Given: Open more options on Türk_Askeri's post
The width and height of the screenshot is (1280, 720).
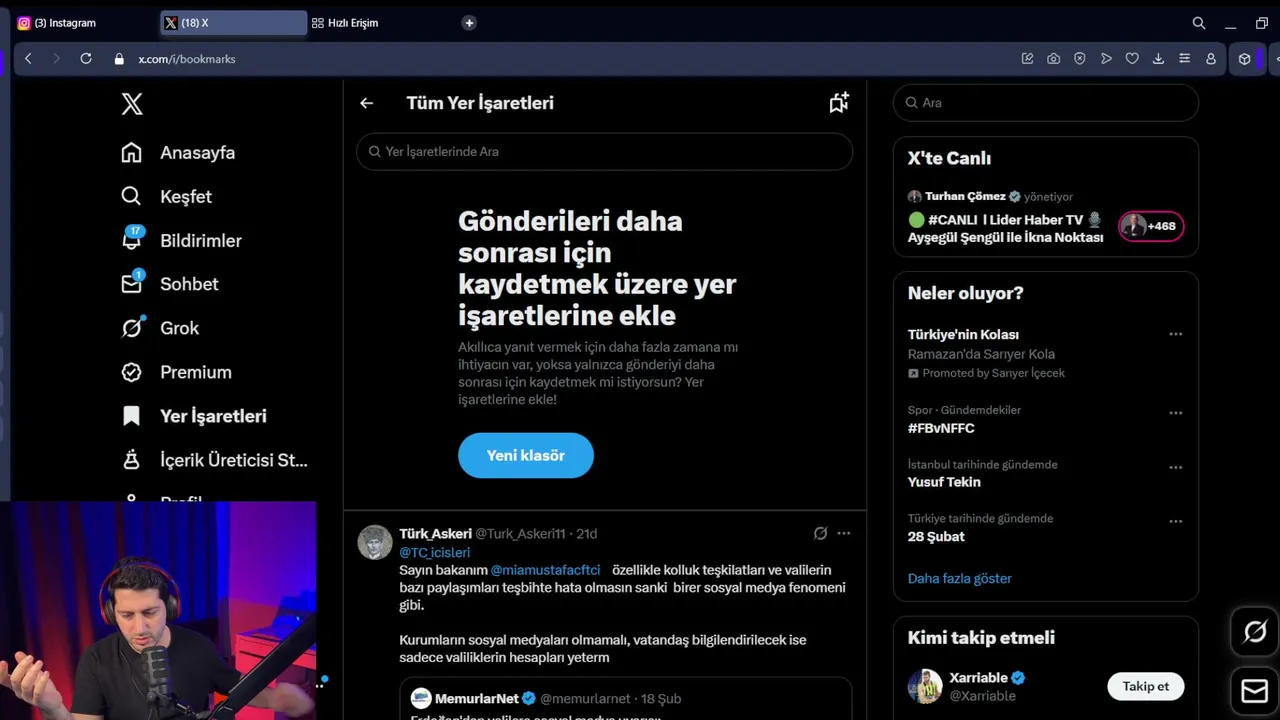Looking at the screenshot, I should tap(844, 534).
